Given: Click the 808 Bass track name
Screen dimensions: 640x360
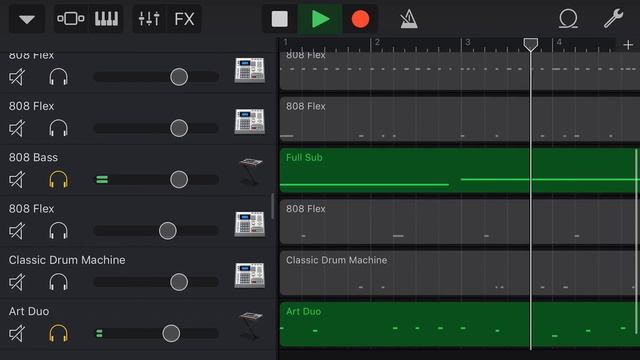Looking at the screenshot, I should point(33,157).
